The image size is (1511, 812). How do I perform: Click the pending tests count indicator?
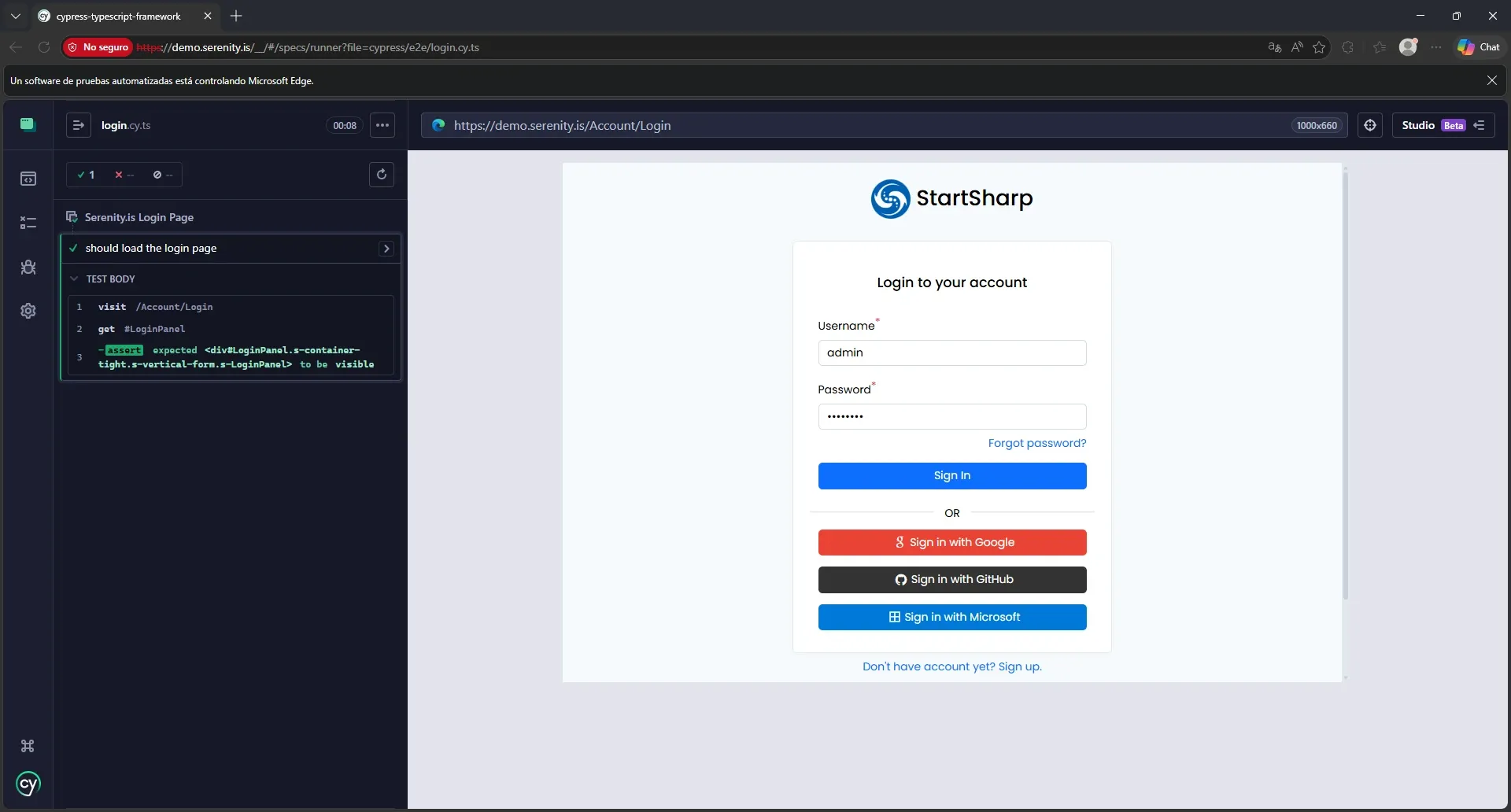163,175
